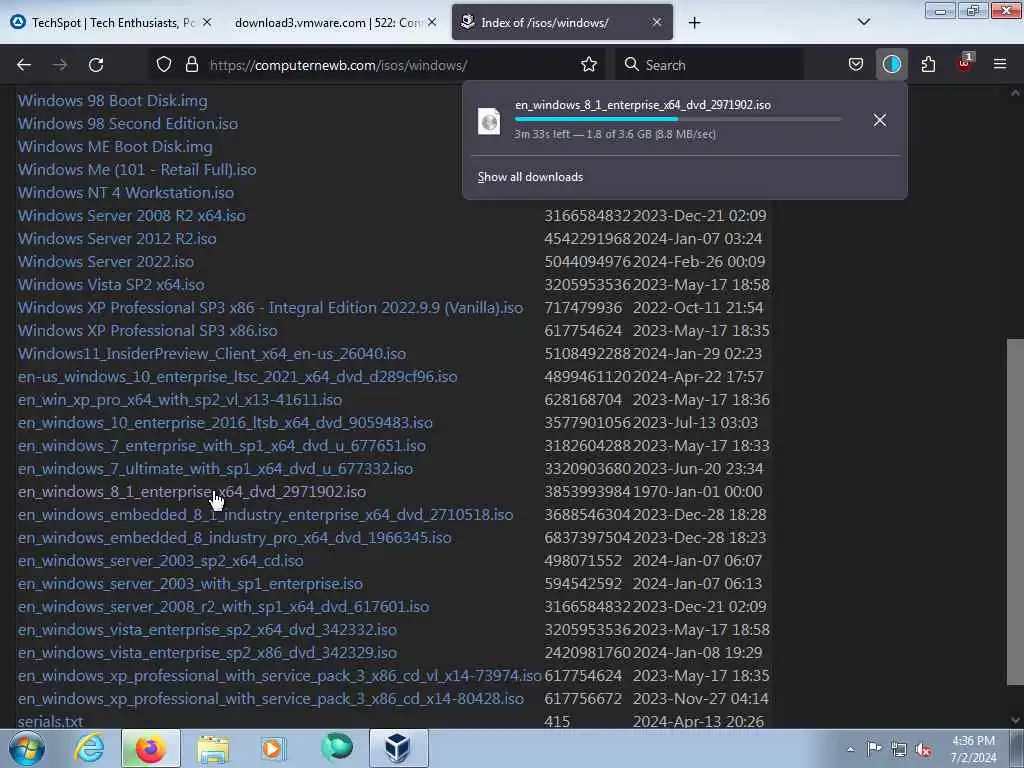Open Windows 98 Boot Disk.img link
Viewport: 1024px width, 768px height.
112,101
